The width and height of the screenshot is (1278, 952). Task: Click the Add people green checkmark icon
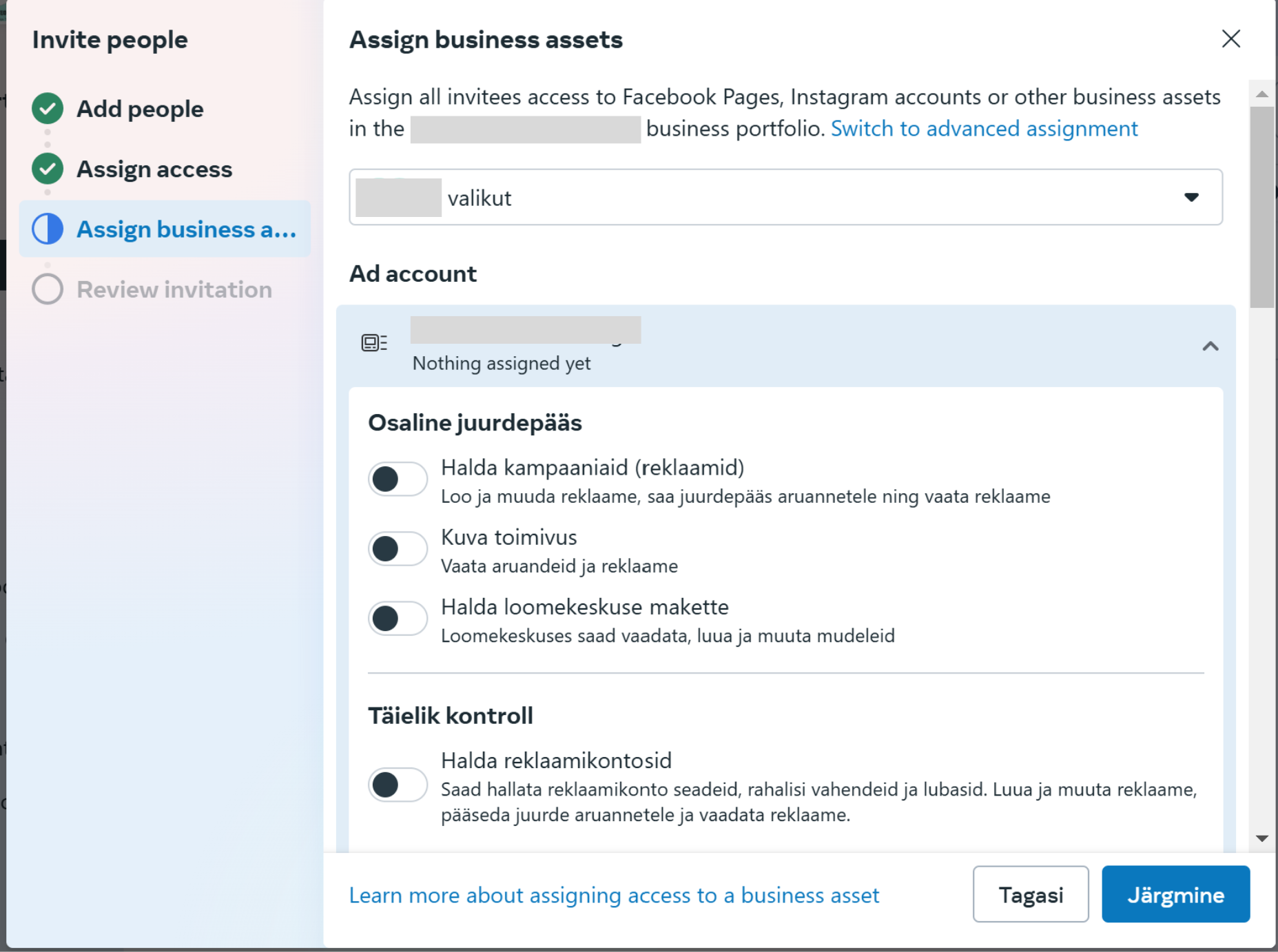(48, 109)
